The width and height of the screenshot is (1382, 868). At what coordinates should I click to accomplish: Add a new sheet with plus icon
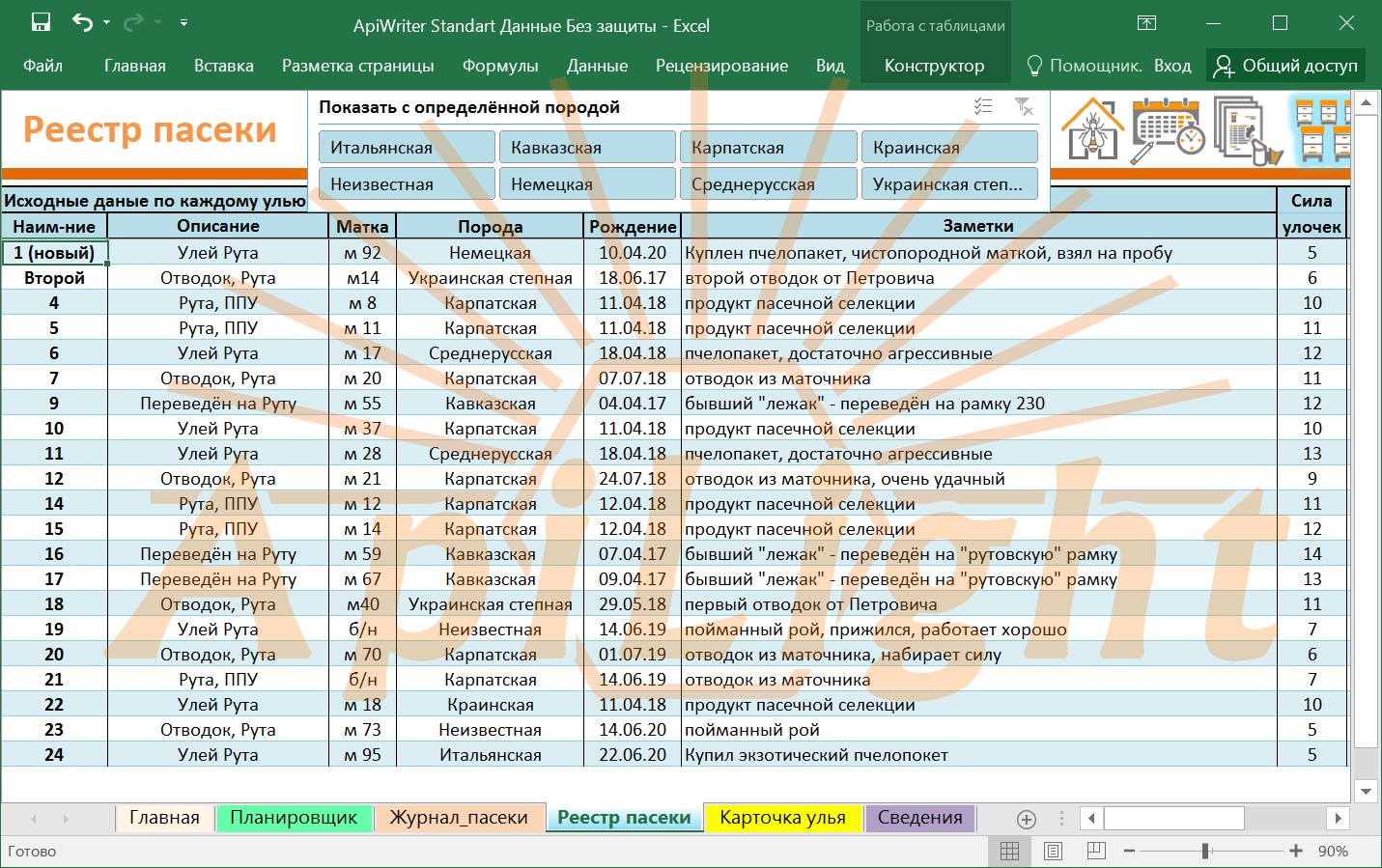[1027, 819]
